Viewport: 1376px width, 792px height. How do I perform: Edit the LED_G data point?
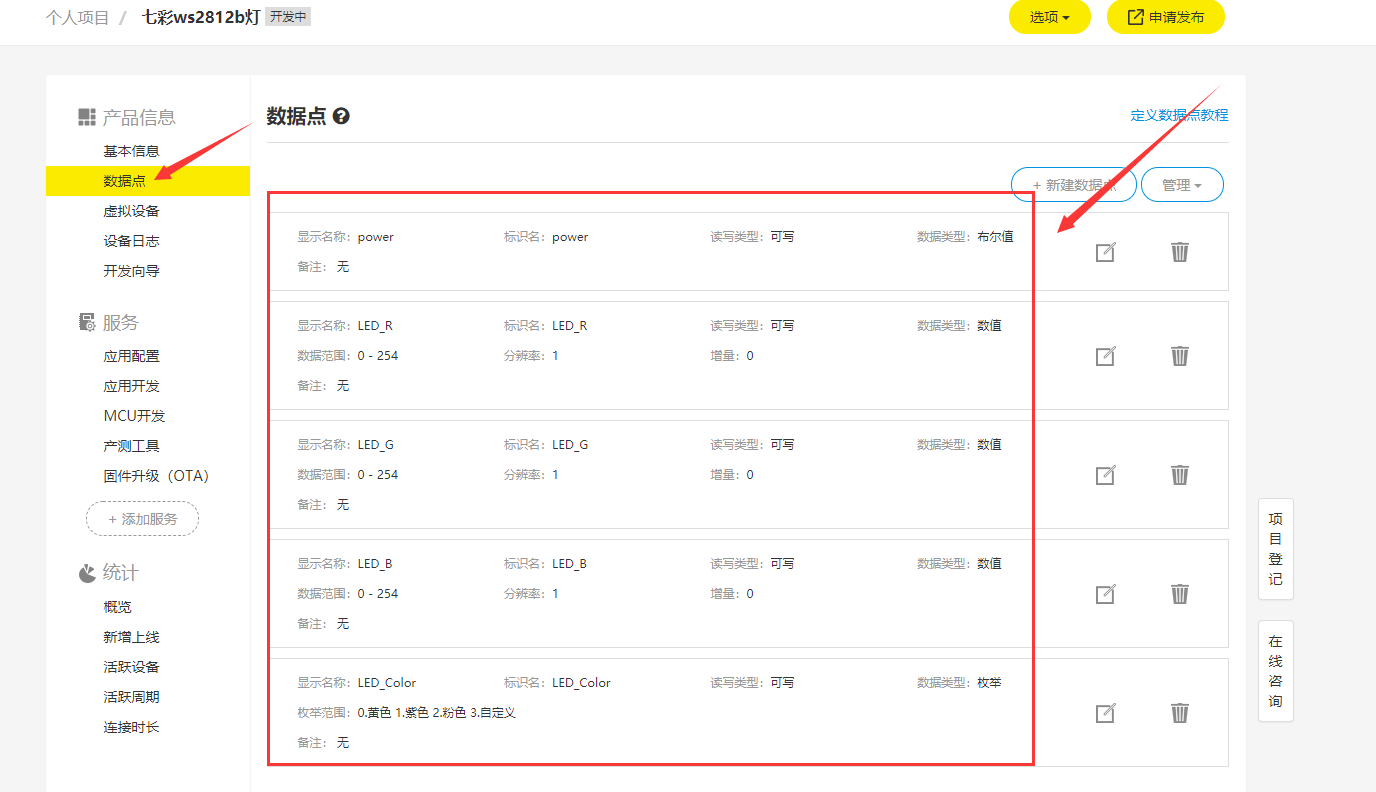[x=1105, y=475]
